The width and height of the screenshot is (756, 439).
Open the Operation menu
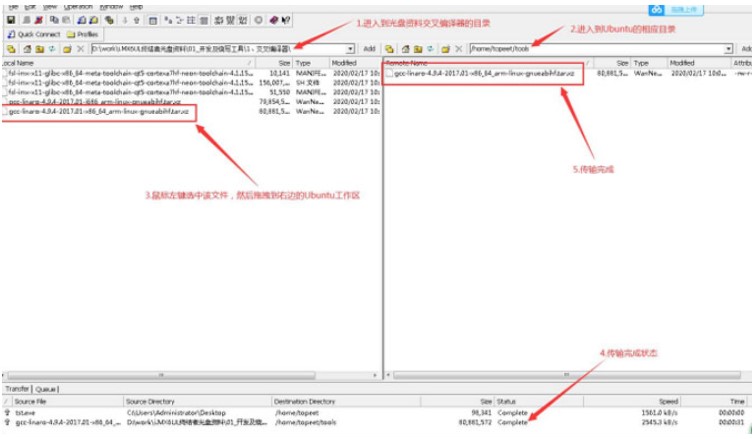pos(77,6)
